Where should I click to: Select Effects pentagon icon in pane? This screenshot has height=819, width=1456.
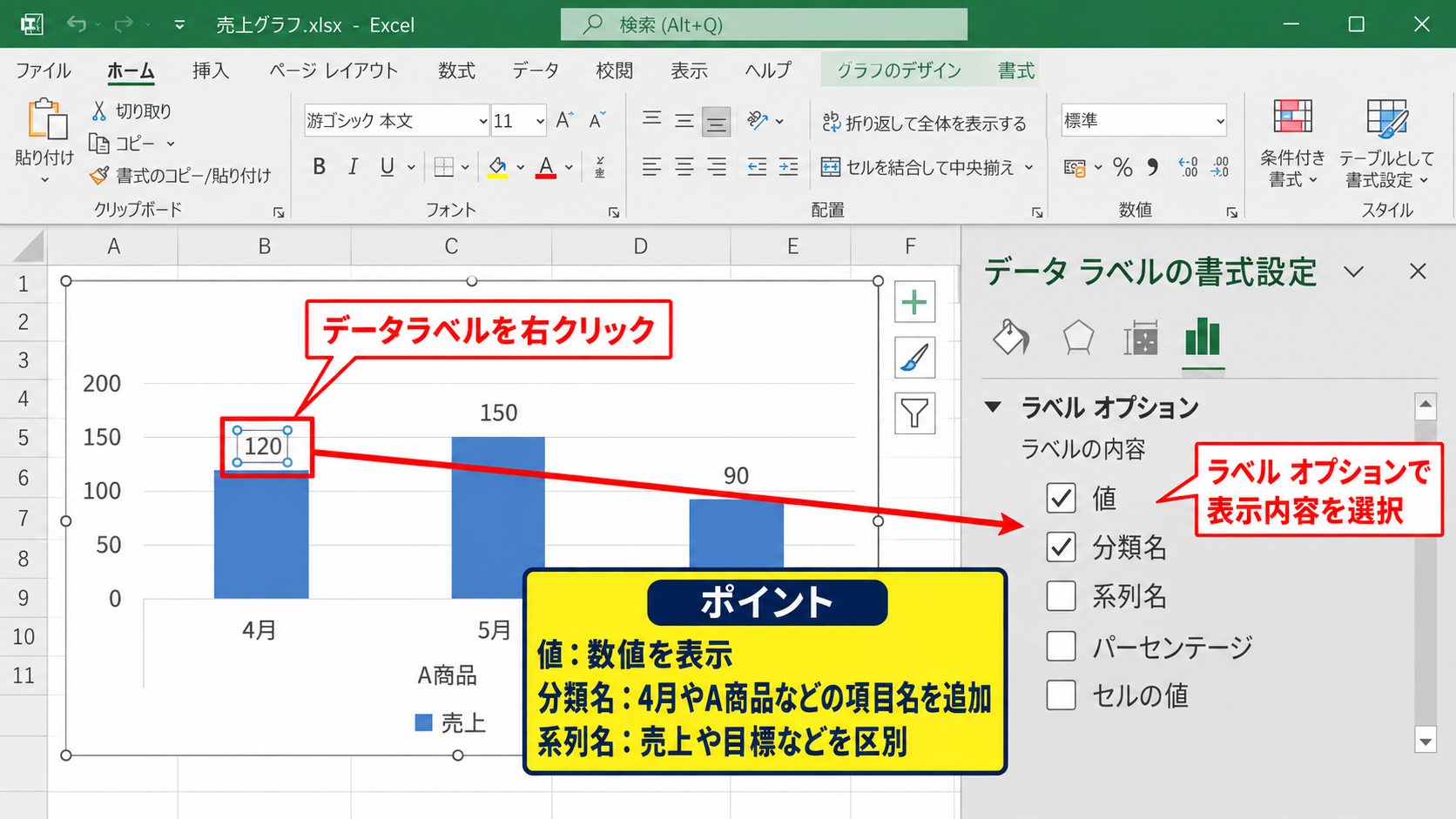[x=1078, y=338]
